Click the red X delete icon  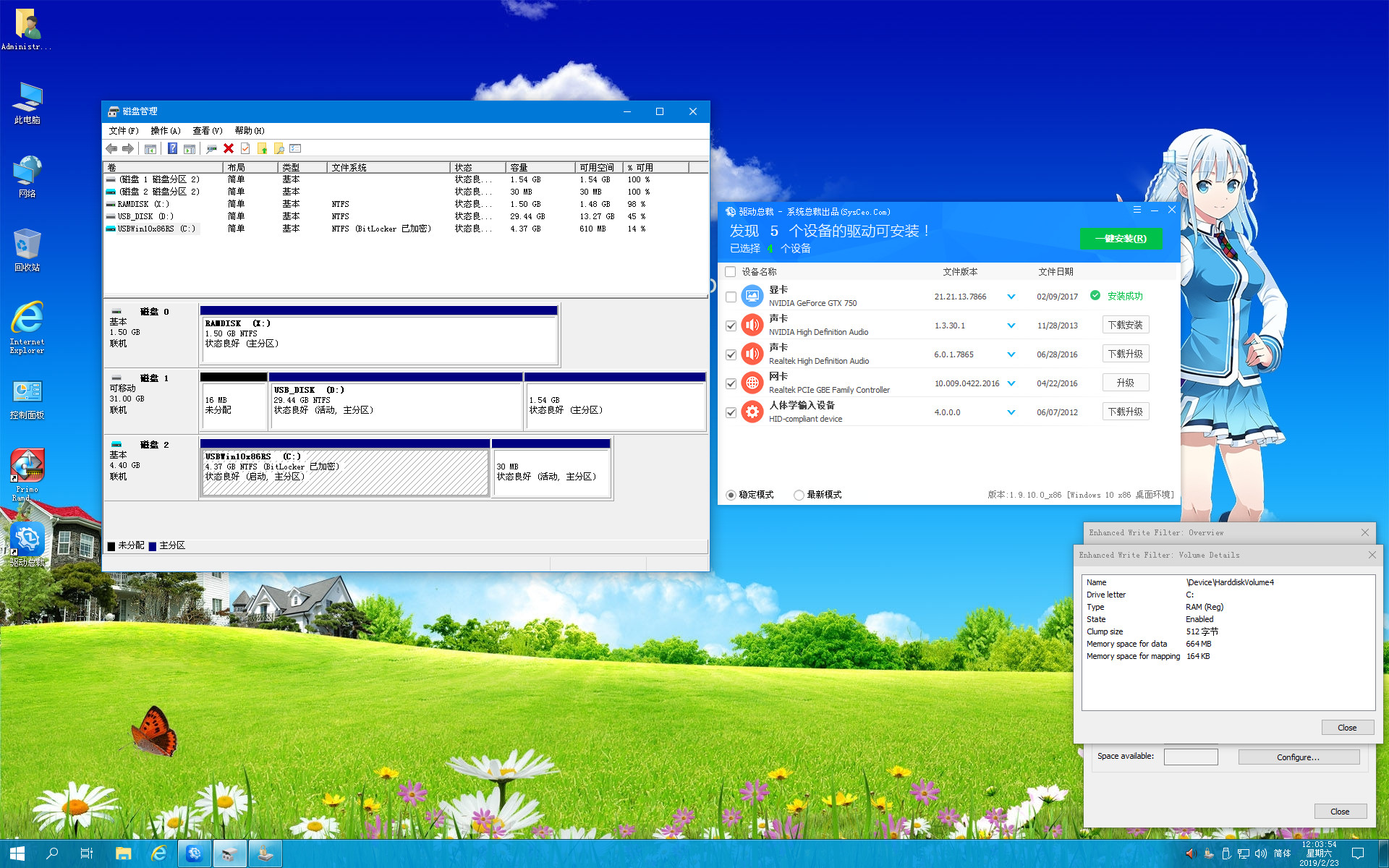pos(229,148)
